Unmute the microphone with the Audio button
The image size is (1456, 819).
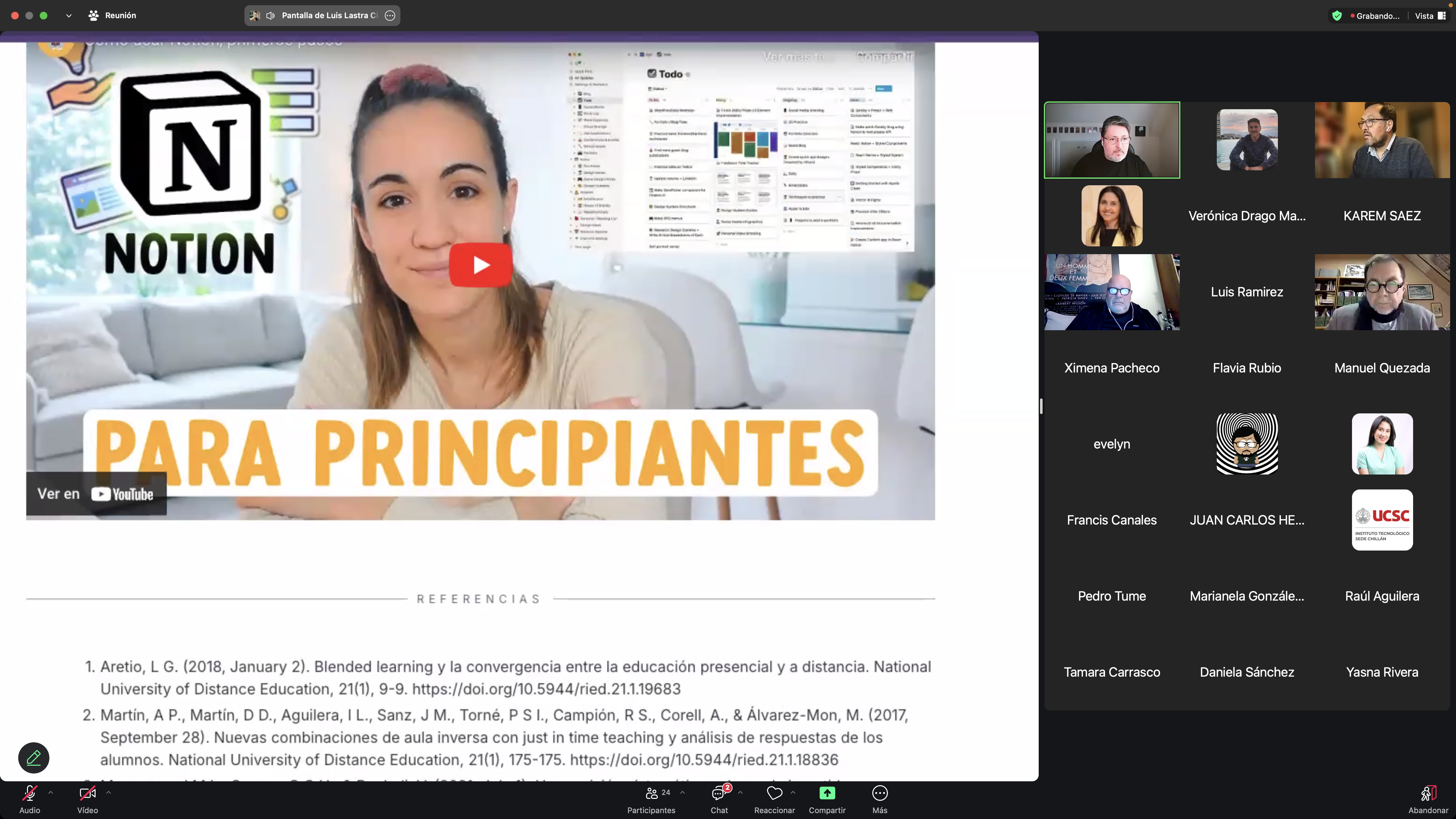[x=29, y=799]
